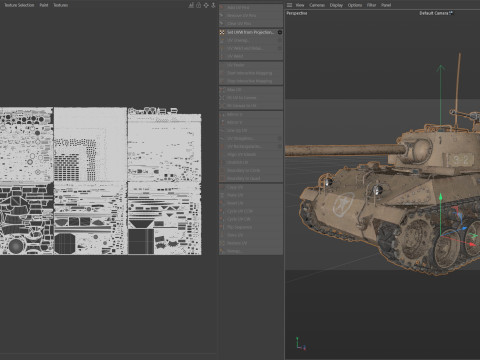This screenshot has width=480, height=360.
Task: Click the viewport hamburger menu icon
Action: click(289, 5)
